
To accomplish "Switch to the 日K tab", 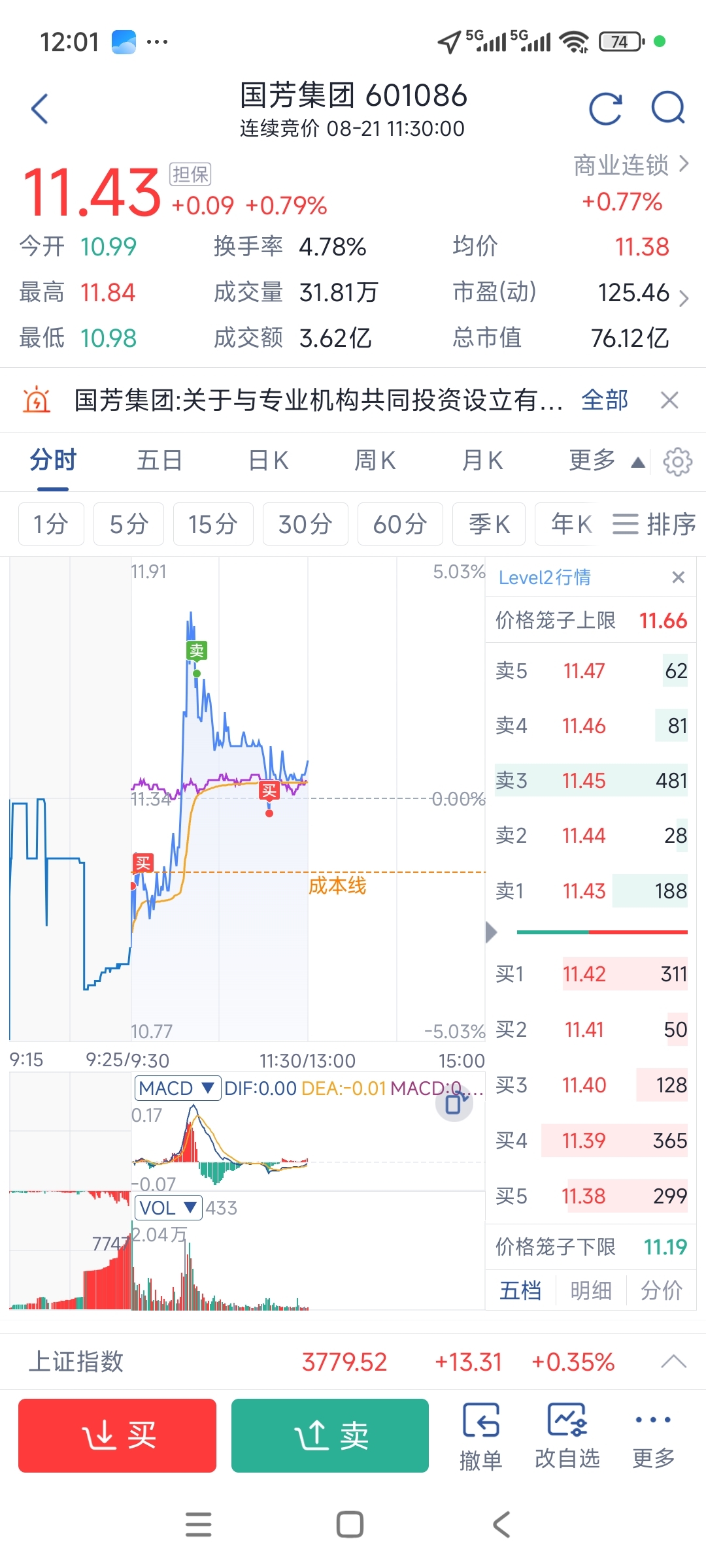I will pos(269,461).
